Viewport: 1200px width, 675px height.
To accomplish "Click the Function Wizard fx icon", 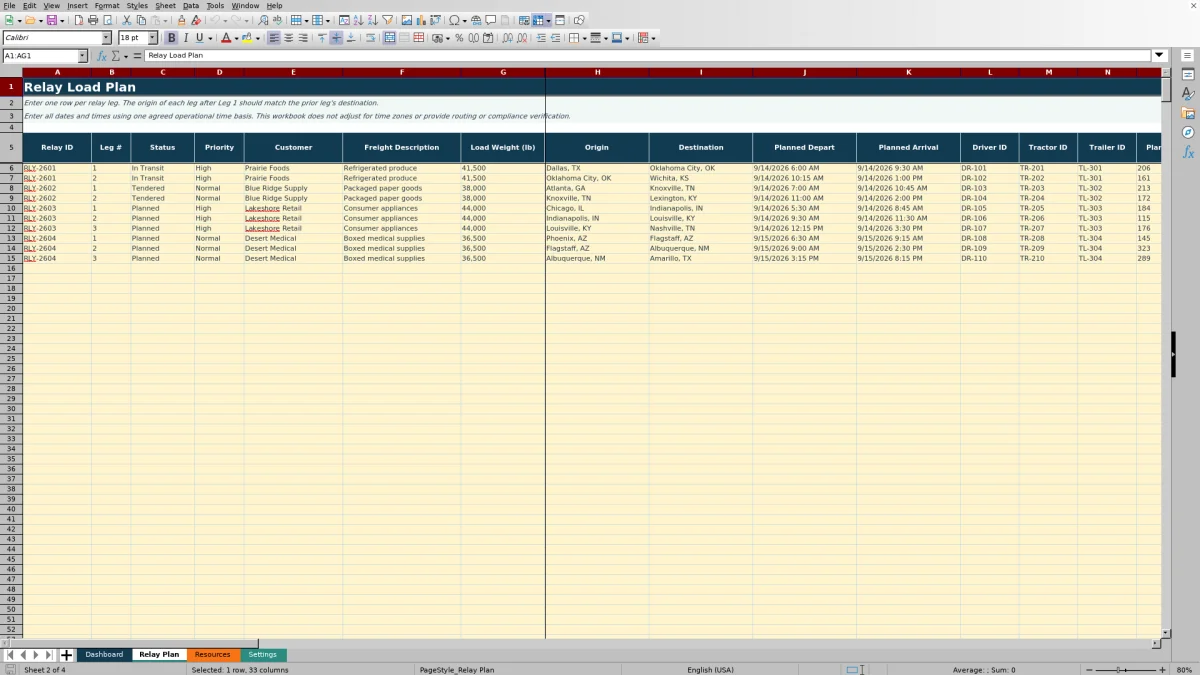I will (x=102, y=56).
